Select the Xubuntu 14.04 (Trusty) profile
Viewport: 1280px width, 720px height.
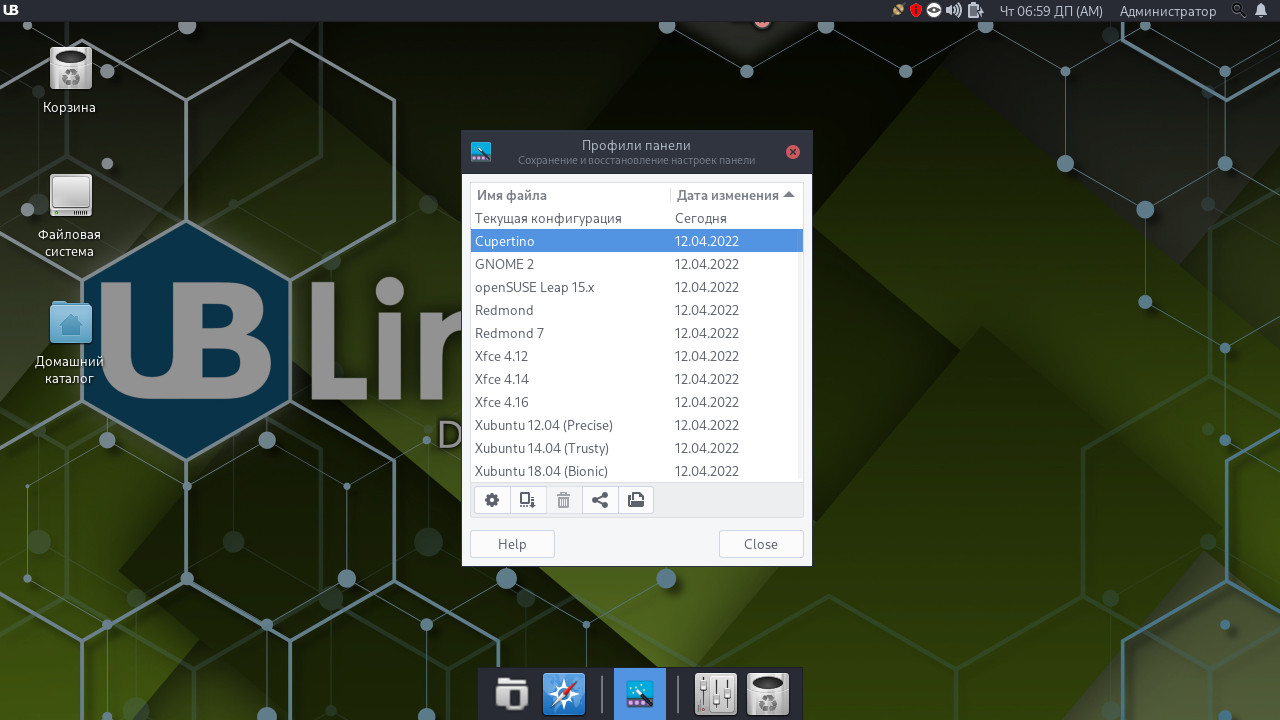[x=637, y=448]
